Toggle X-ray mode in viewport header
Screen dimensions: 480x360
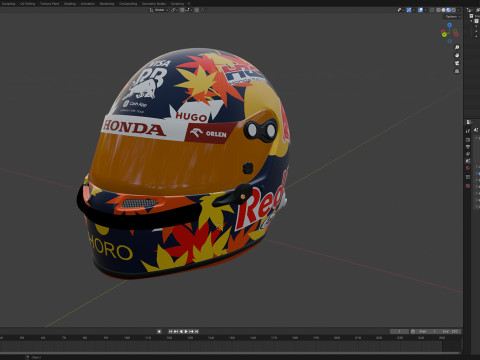coord(432,10)
